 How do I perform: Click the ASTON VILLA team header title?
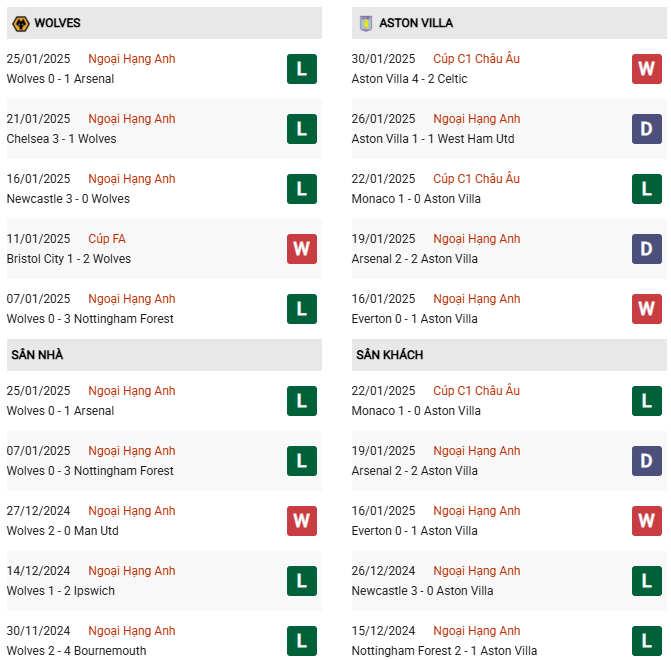point(415,23)
